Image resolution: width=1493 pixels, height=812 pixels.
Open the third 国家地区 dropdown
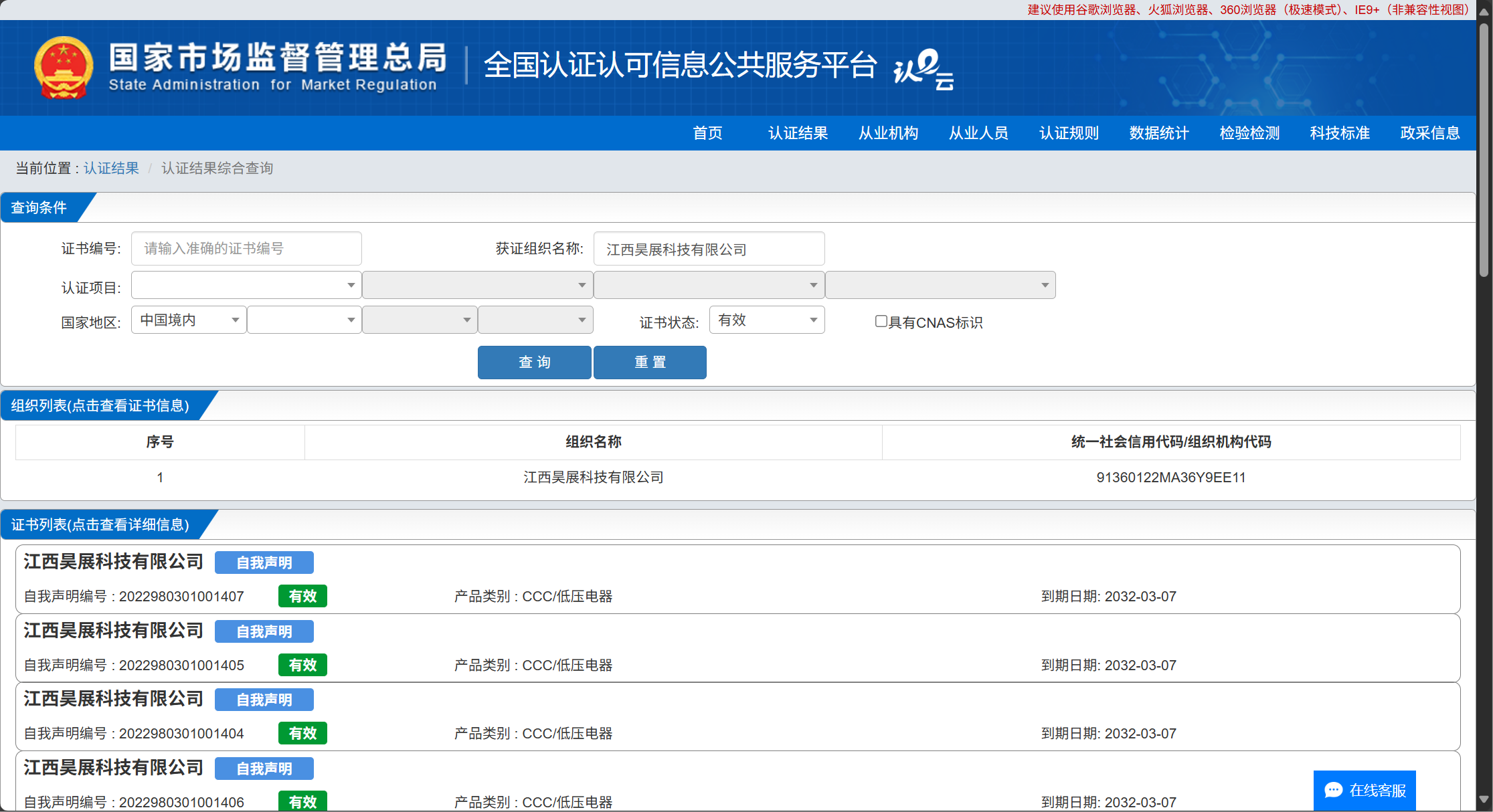click(420, 320)
